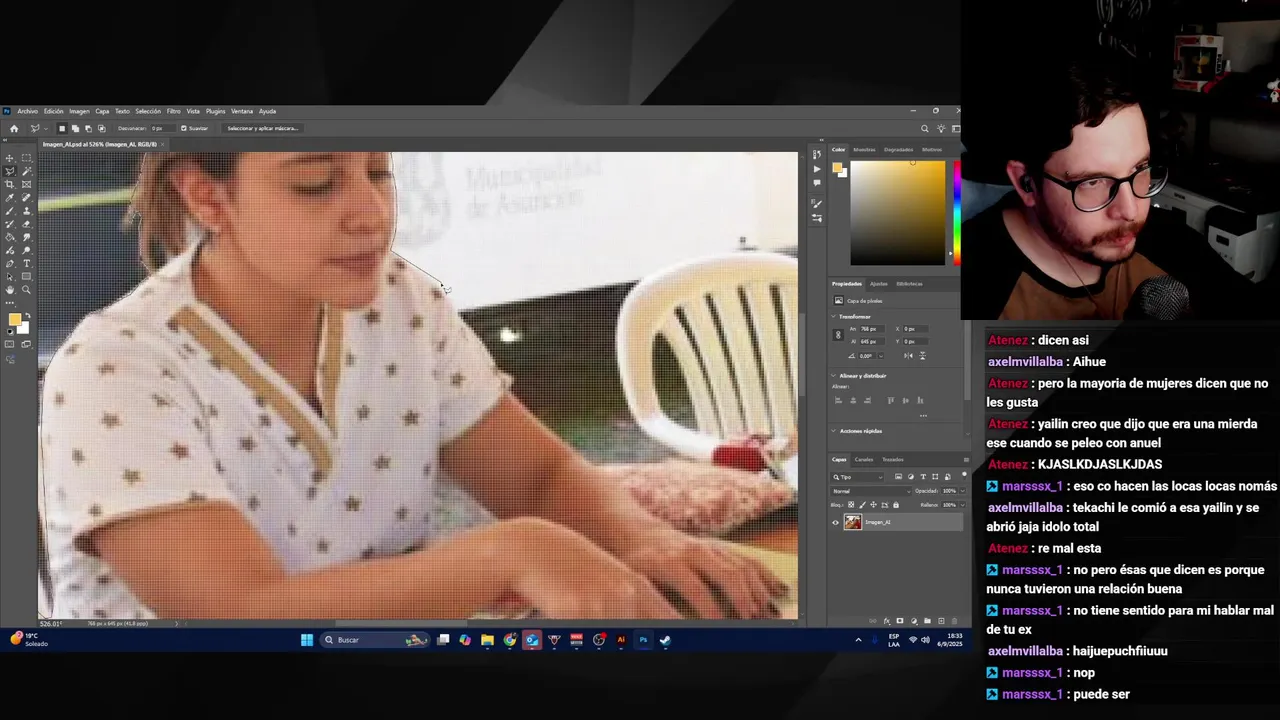Select the Smudge tool

click(26, 237)
